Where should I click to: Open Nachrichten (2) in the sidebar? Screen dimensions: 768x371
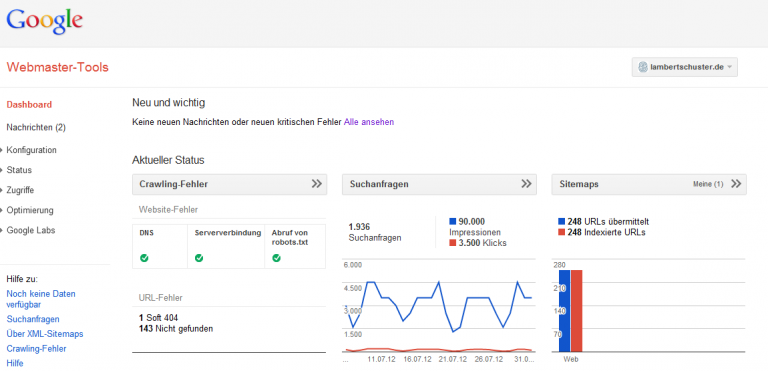[x=36, y=127]
